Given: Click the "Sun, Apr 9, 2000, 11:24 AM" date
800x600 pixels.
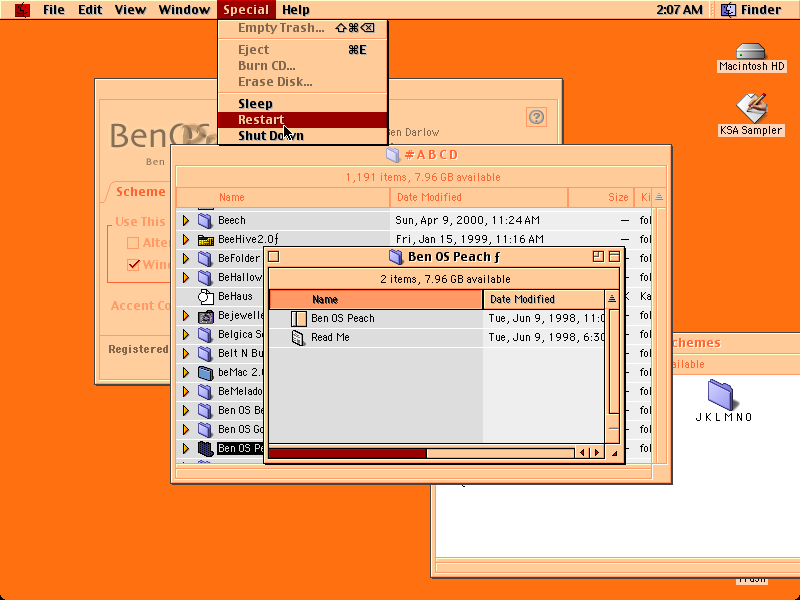Looking at the screenshot, I should (467, 220).
